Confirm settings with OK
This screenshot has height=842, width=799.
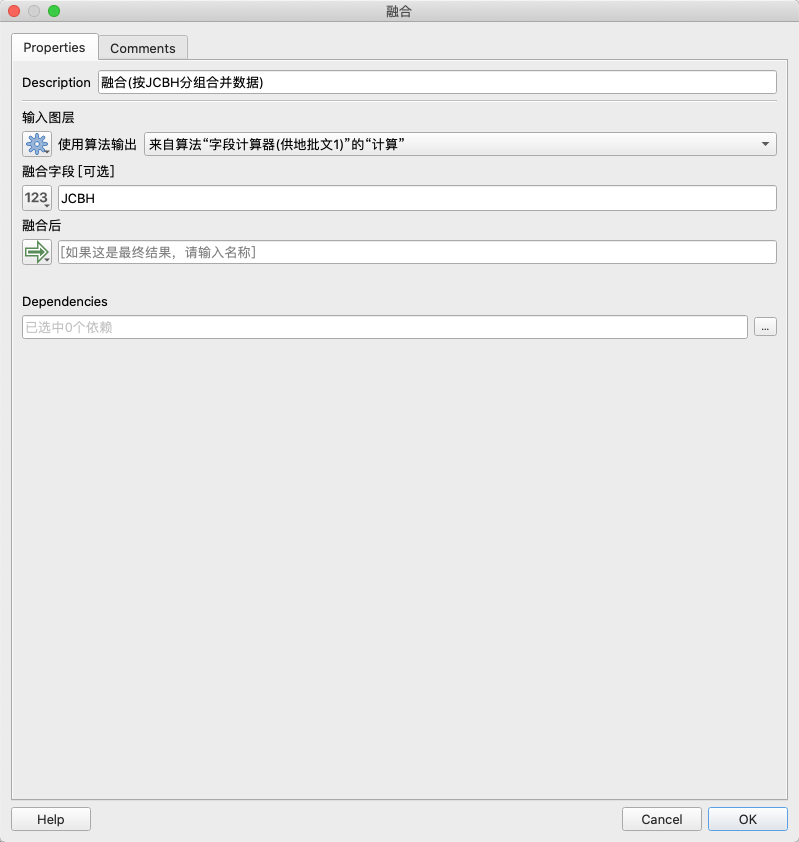click(747, 819)
